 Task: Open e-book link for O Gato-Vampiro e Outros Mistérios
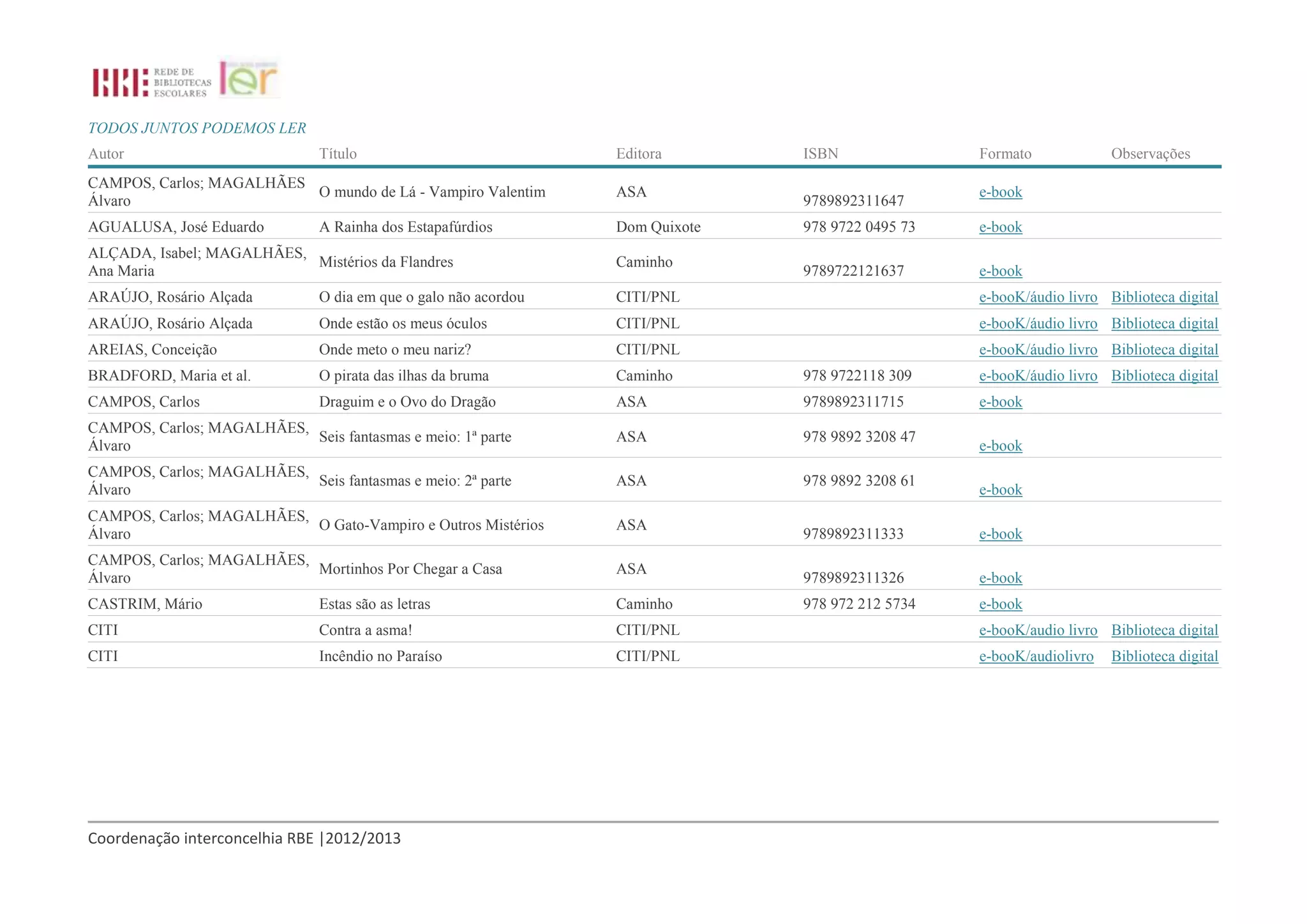pyautogui.click(x=1000, y=534)
